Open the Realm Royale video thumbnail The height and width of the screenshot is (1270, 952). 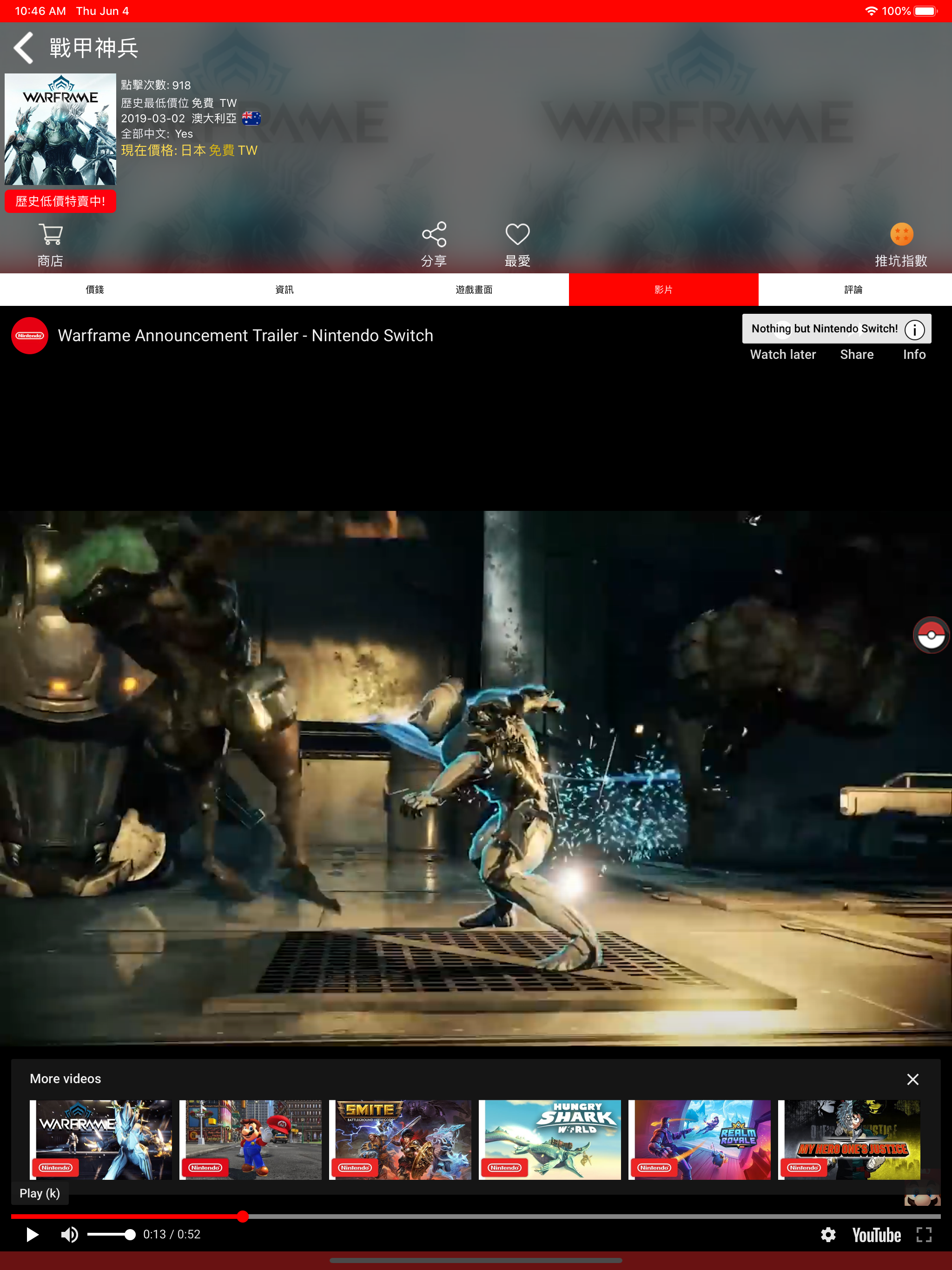pyautogui.click(x=700, y=1140)
